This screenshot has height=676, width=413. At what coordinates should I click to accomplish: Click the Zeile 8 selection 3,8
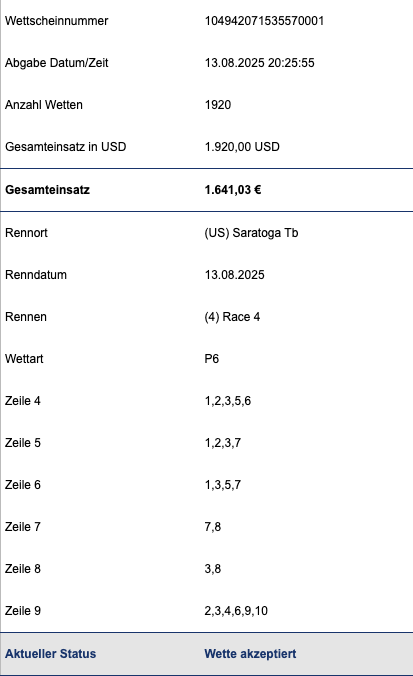point(213,569)
